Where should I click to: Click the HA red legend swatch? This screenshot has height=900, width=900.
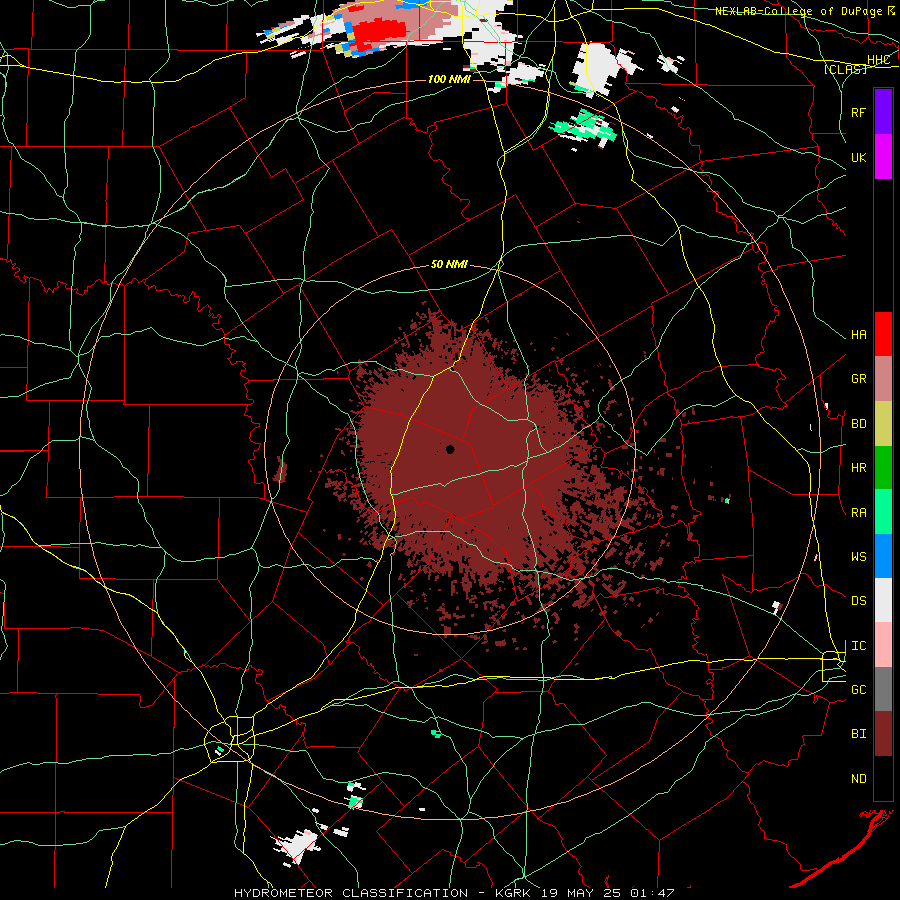[x=883, y=334]
